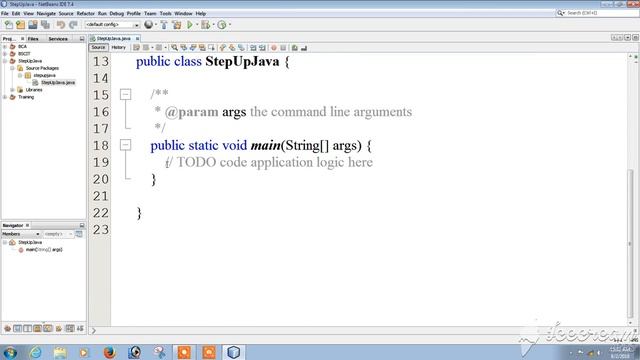Image resolution: width=640 pixels, height=360 pixels.
Task: Open the default config combo box
Action: [112, 25]
